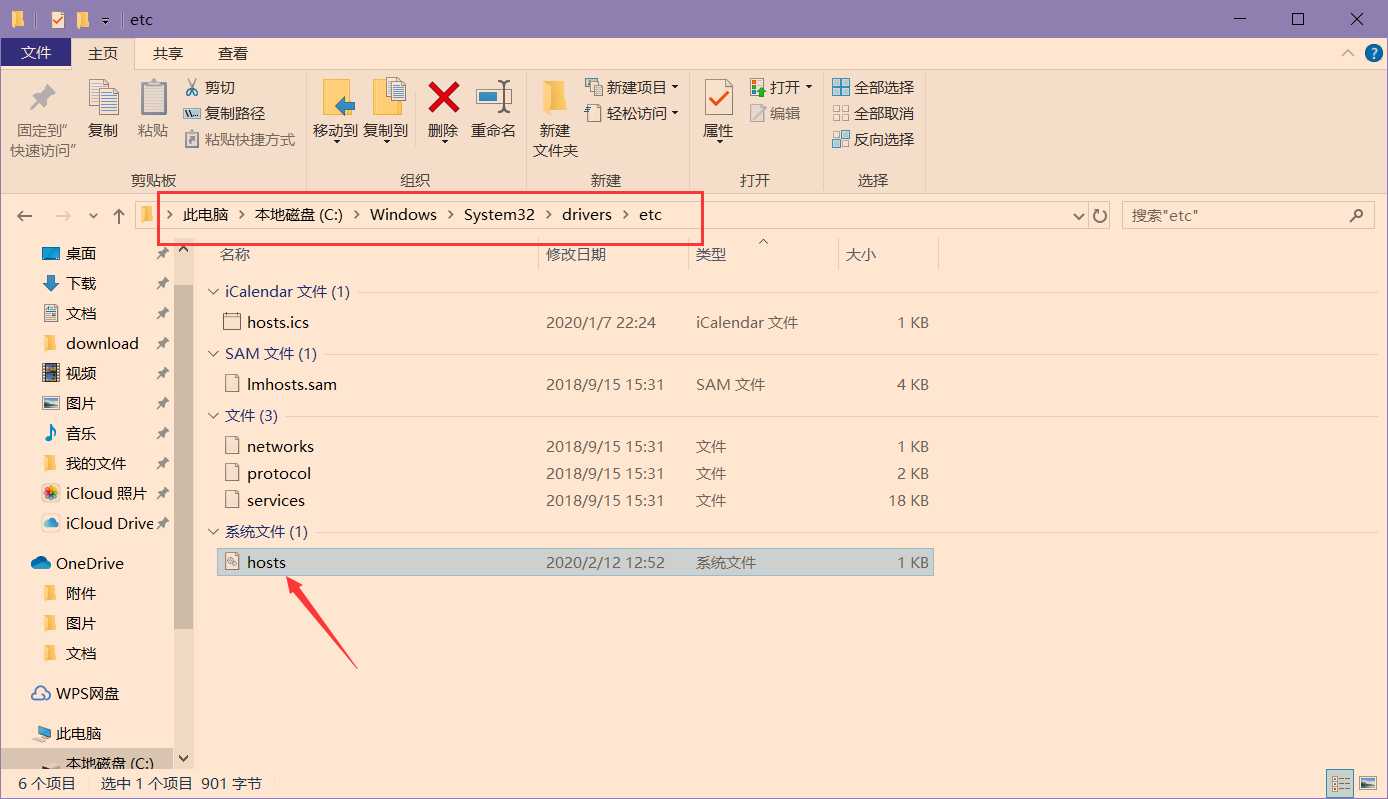The height and width of the screenshot is (799, 1388).
Task: Expand the Open (打开) dropdown
Action: coord(809,87)
